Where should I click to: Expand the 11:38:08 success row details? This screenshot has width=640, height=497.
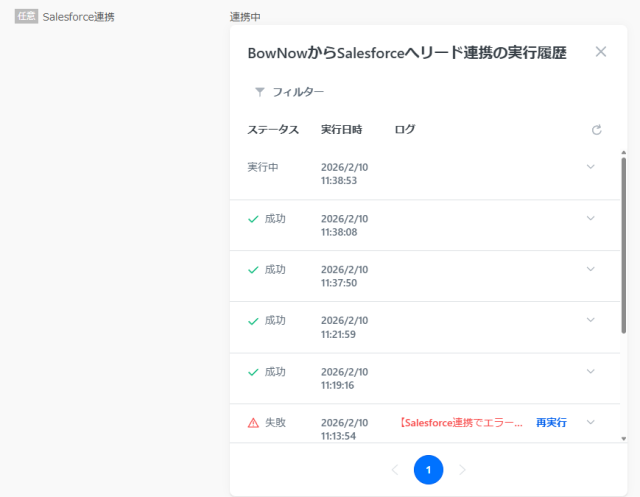click(x=590, y=218)
